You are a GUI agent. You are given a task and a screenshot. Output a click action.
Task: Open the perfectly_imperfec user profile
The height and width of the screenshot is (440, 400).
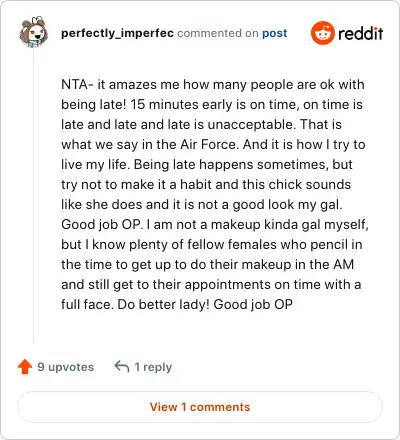(x=117, y=33)
